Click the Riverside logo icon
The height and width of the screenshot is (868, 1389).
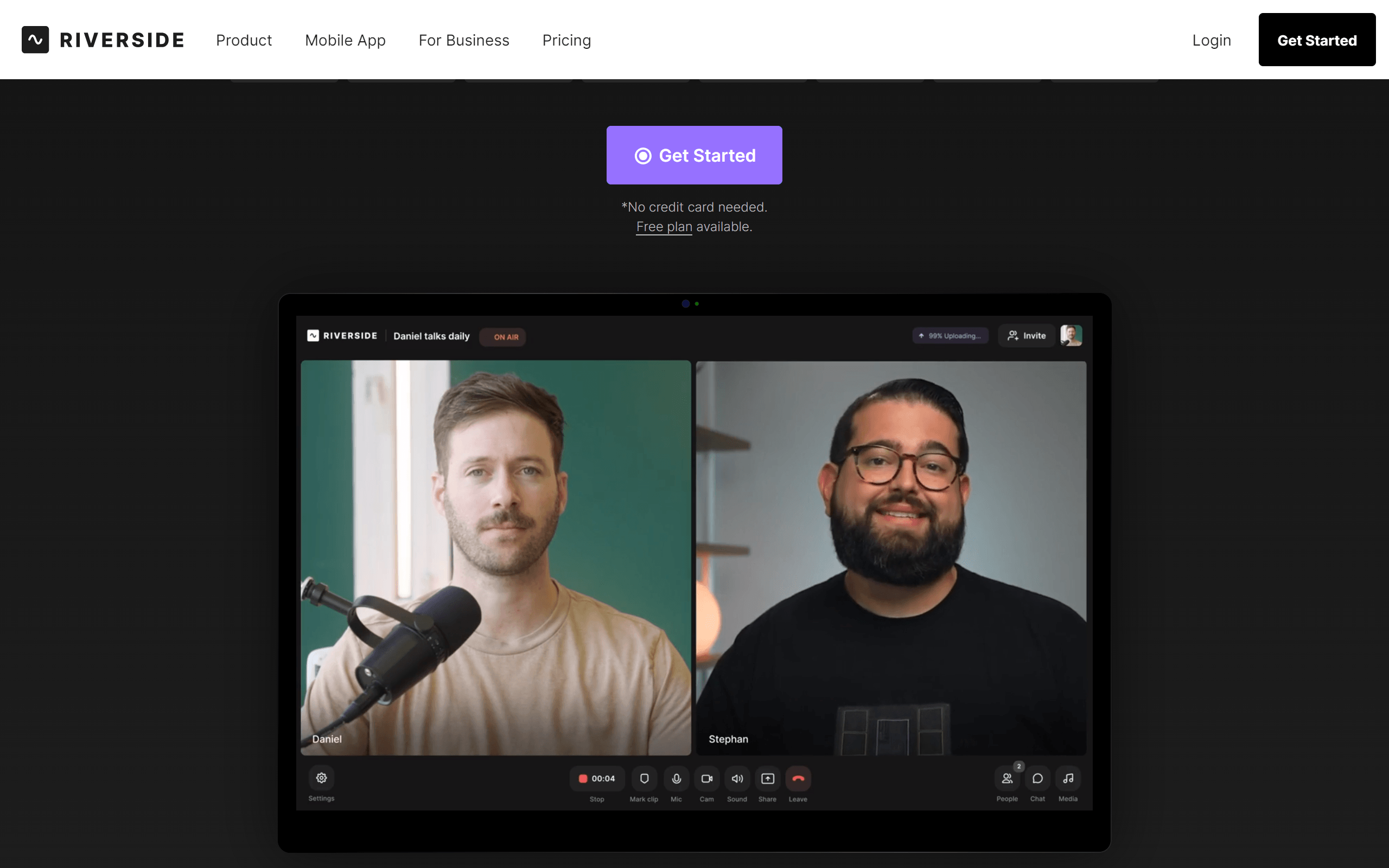click(35, 40)
